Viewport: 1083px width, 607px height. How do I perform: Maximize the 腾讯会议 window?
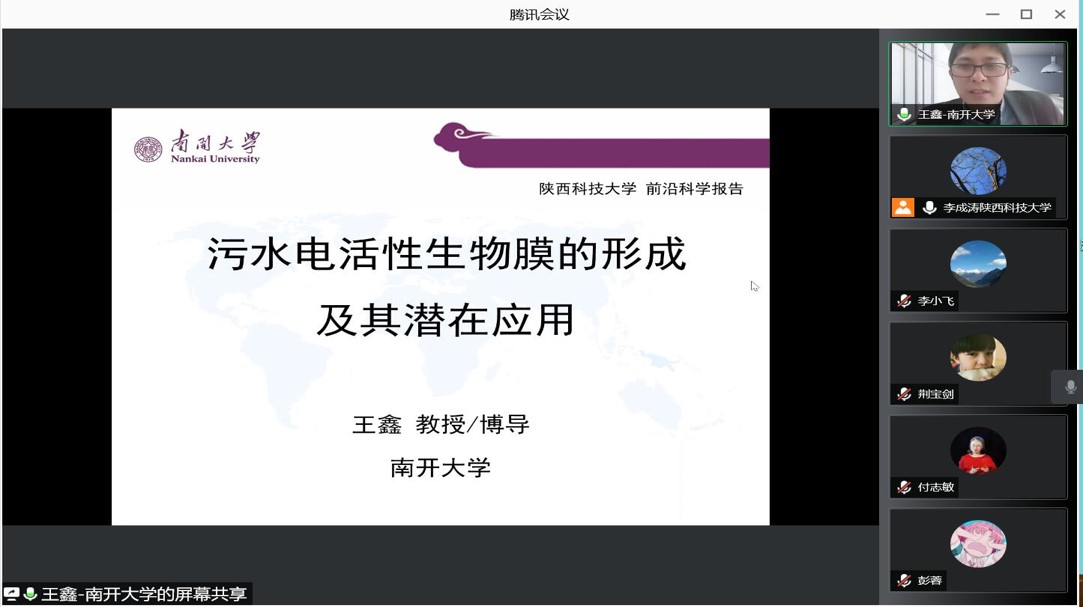[x=1026, y=14]
